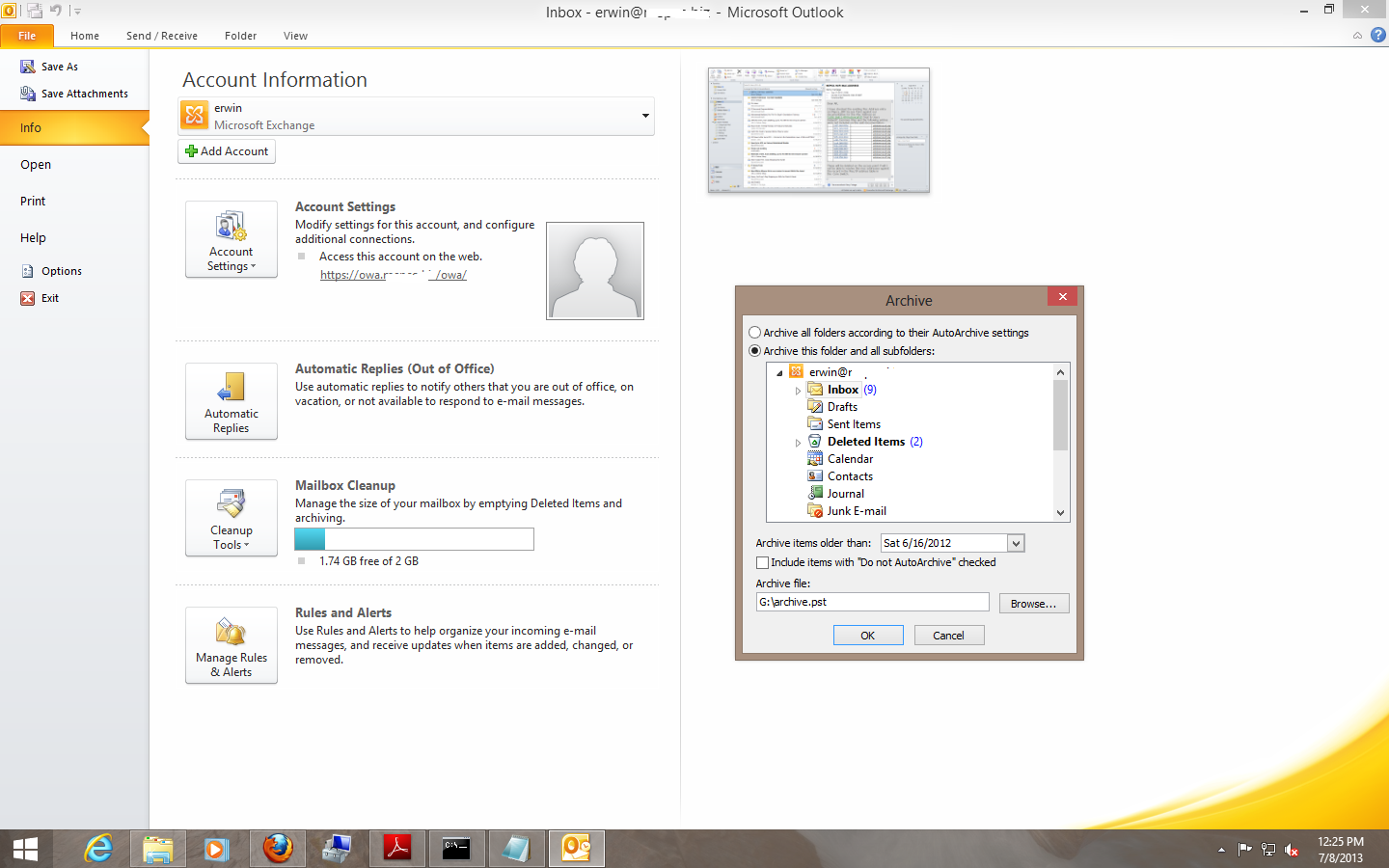Open the Send / Receive tab

click(162, 36)
